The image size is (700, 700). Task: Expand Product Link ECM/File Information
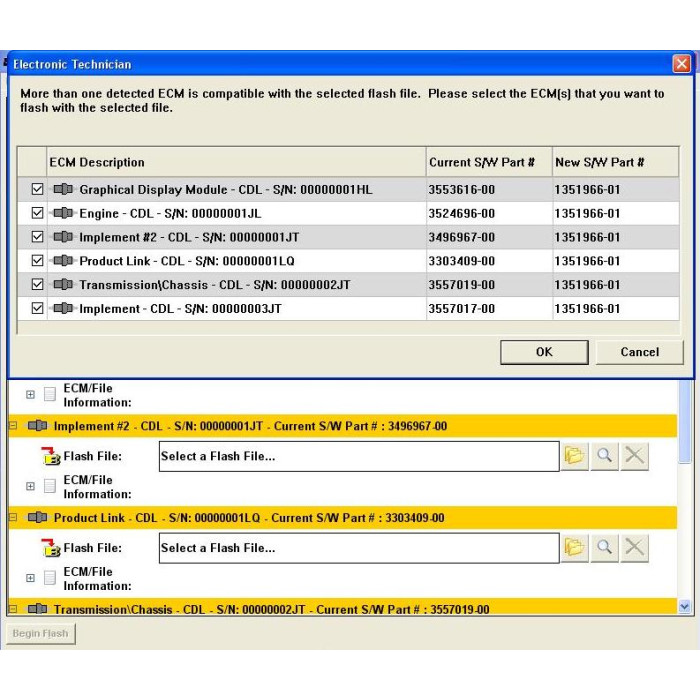click(30, 578)
